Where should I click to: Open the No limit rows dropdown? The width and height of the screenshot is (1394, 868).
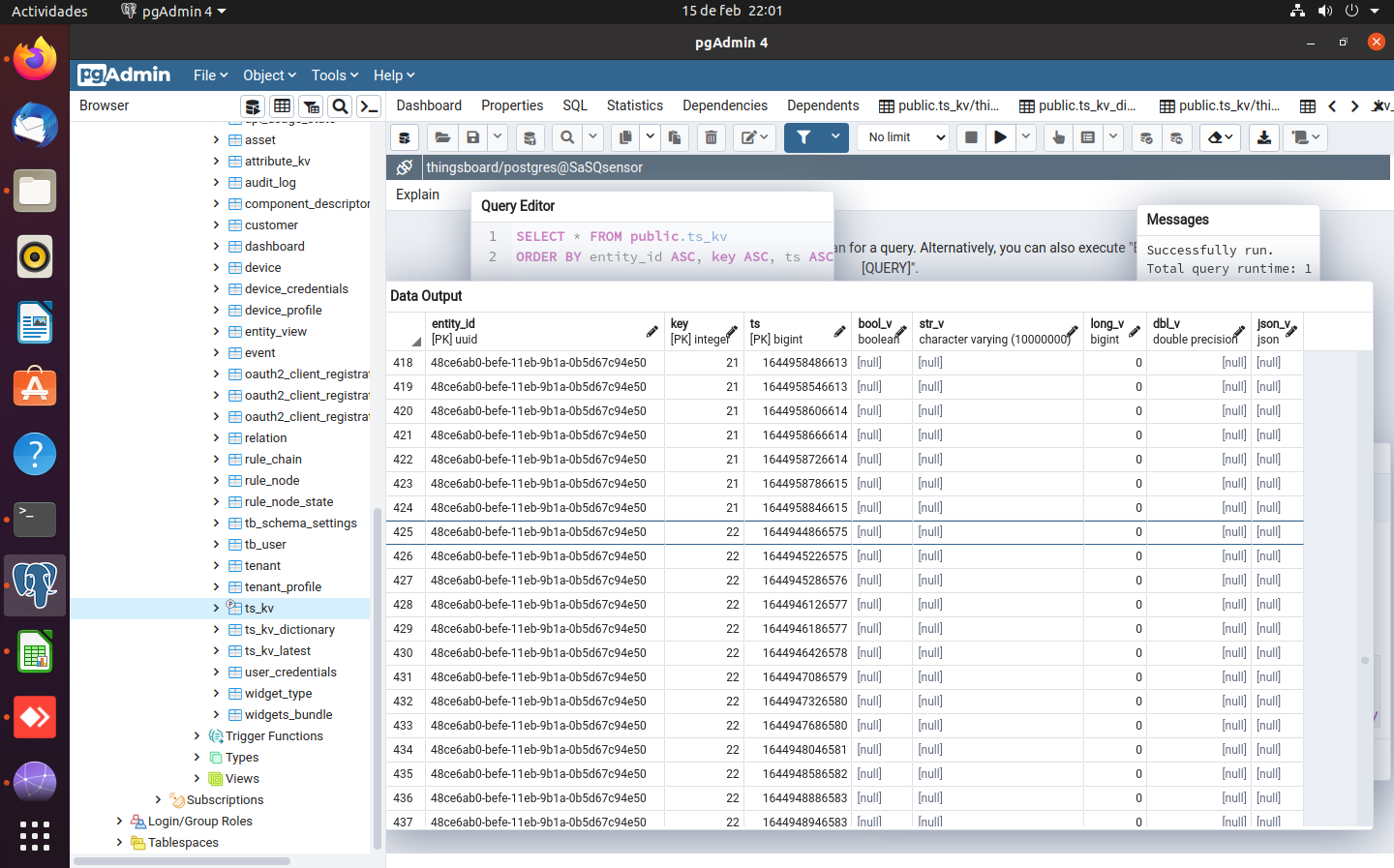click(901, 136)
